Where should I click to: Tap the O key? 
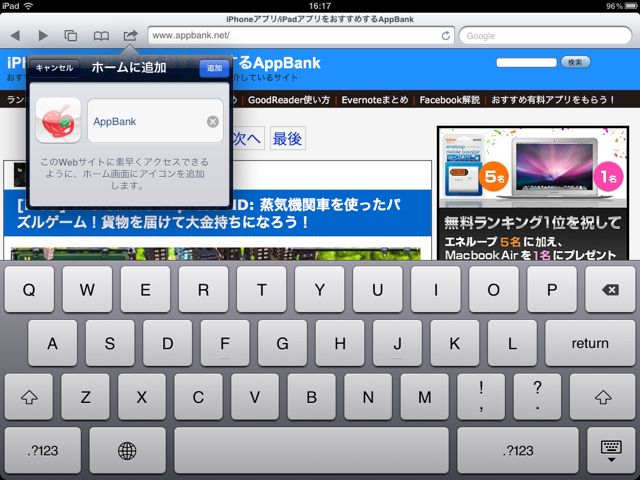(493, 289)
